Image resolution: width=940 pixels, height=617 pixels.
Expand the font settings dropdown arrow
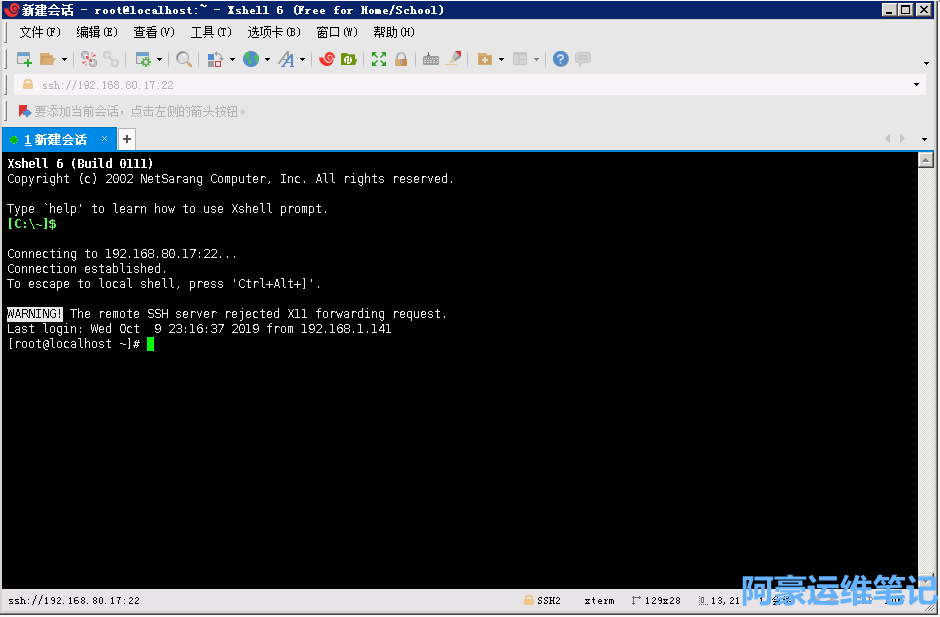[x=303, y=60]
